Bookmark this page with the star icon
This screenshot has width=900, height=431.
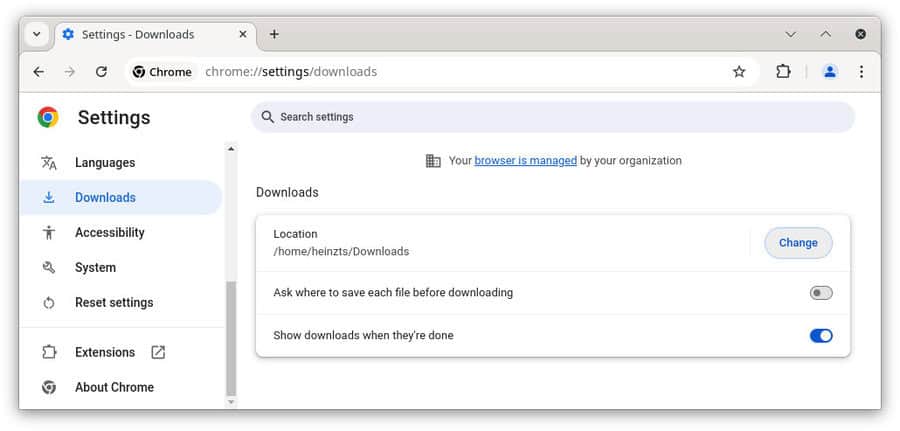739,72
